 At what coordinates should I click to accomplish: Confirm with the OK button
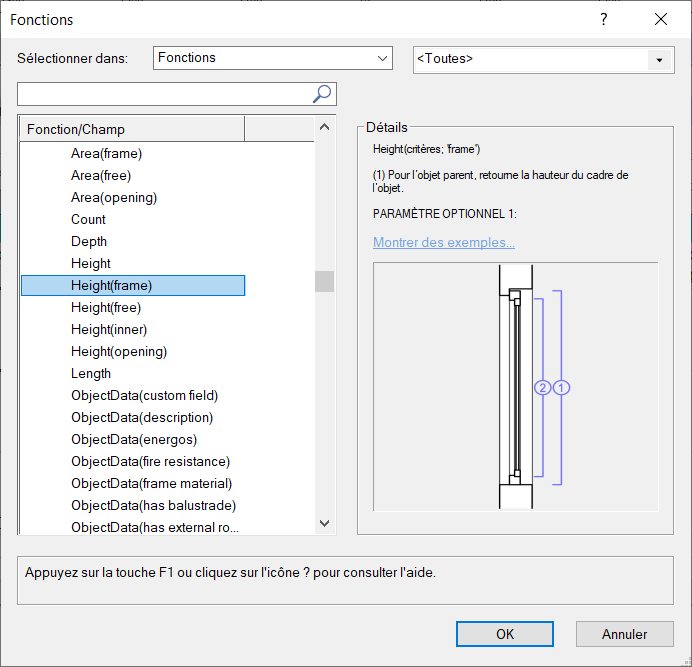504,634
